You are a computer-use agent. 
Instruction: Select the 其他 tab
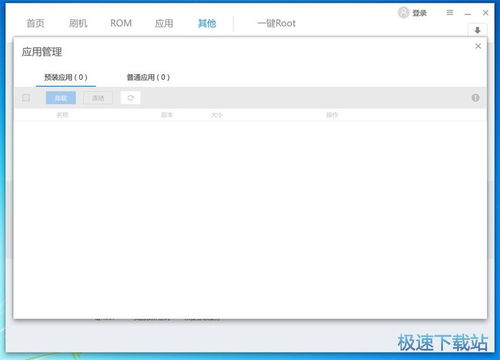pos(207,23)
